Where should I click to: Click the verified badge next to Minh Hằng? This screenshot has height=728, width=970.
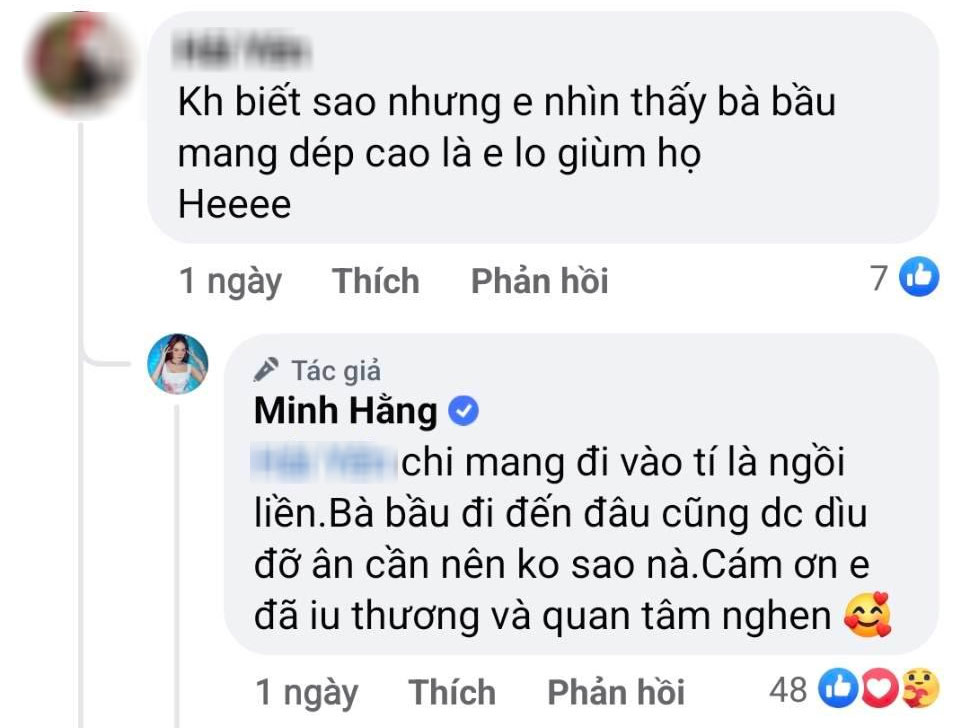point(468,410)
